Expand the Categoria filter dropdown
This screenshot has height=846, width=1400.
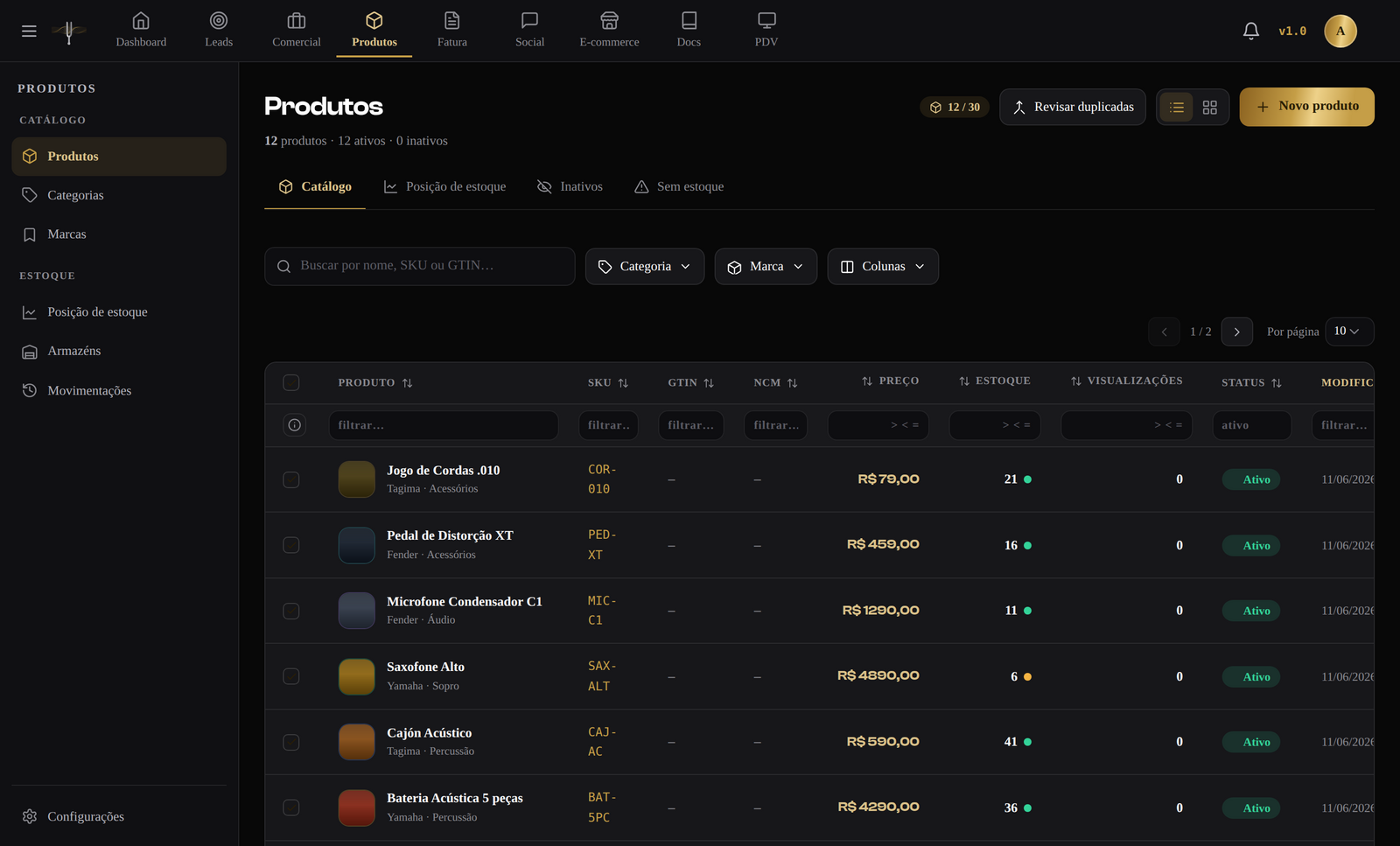[645, 267]
